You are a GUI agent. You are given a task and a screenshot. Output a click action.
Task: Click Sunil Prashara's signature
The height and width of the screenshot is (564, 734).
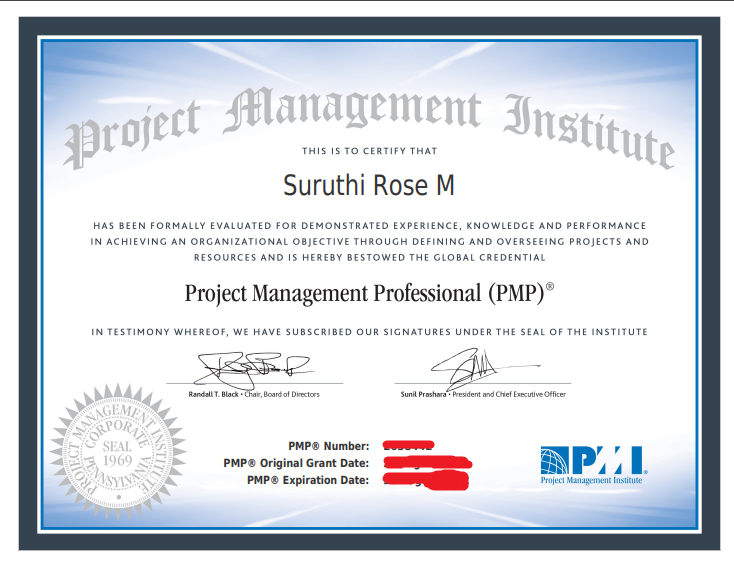[484, 369]
